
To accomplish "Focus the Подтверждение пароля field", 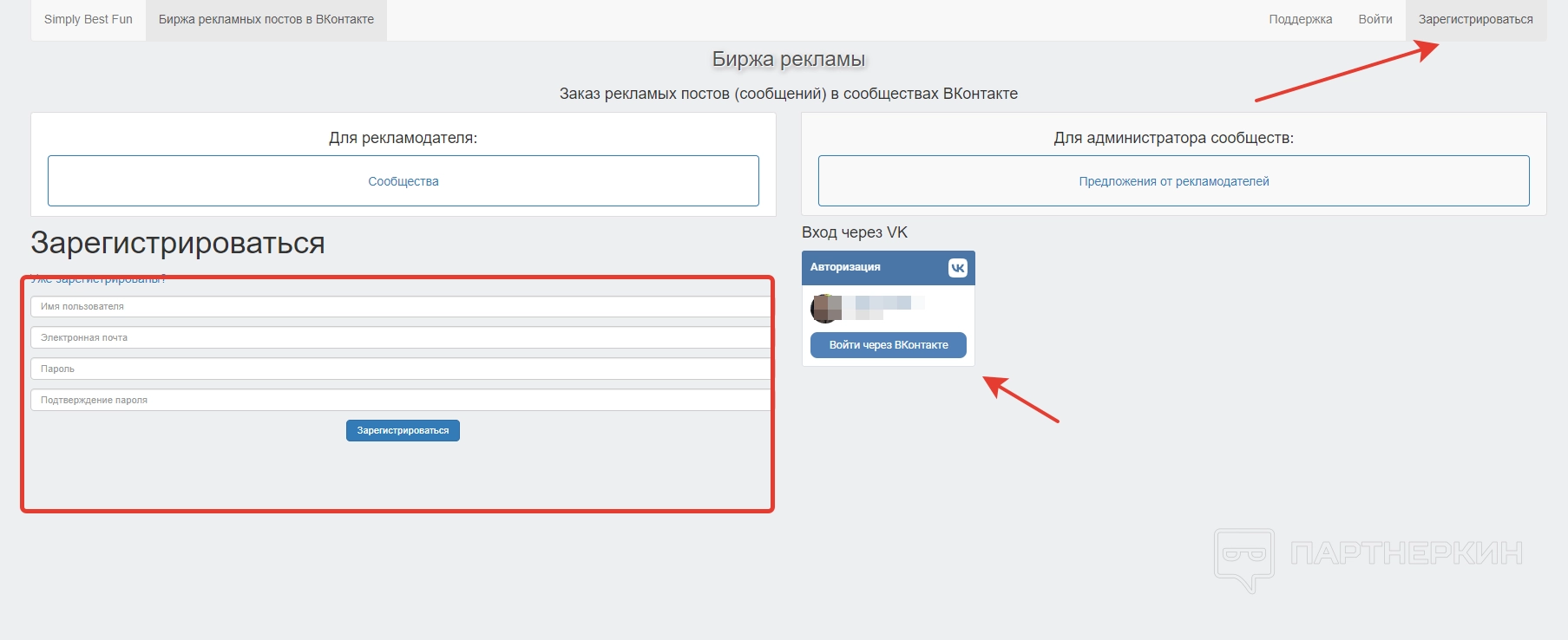I will pos(401,400).
